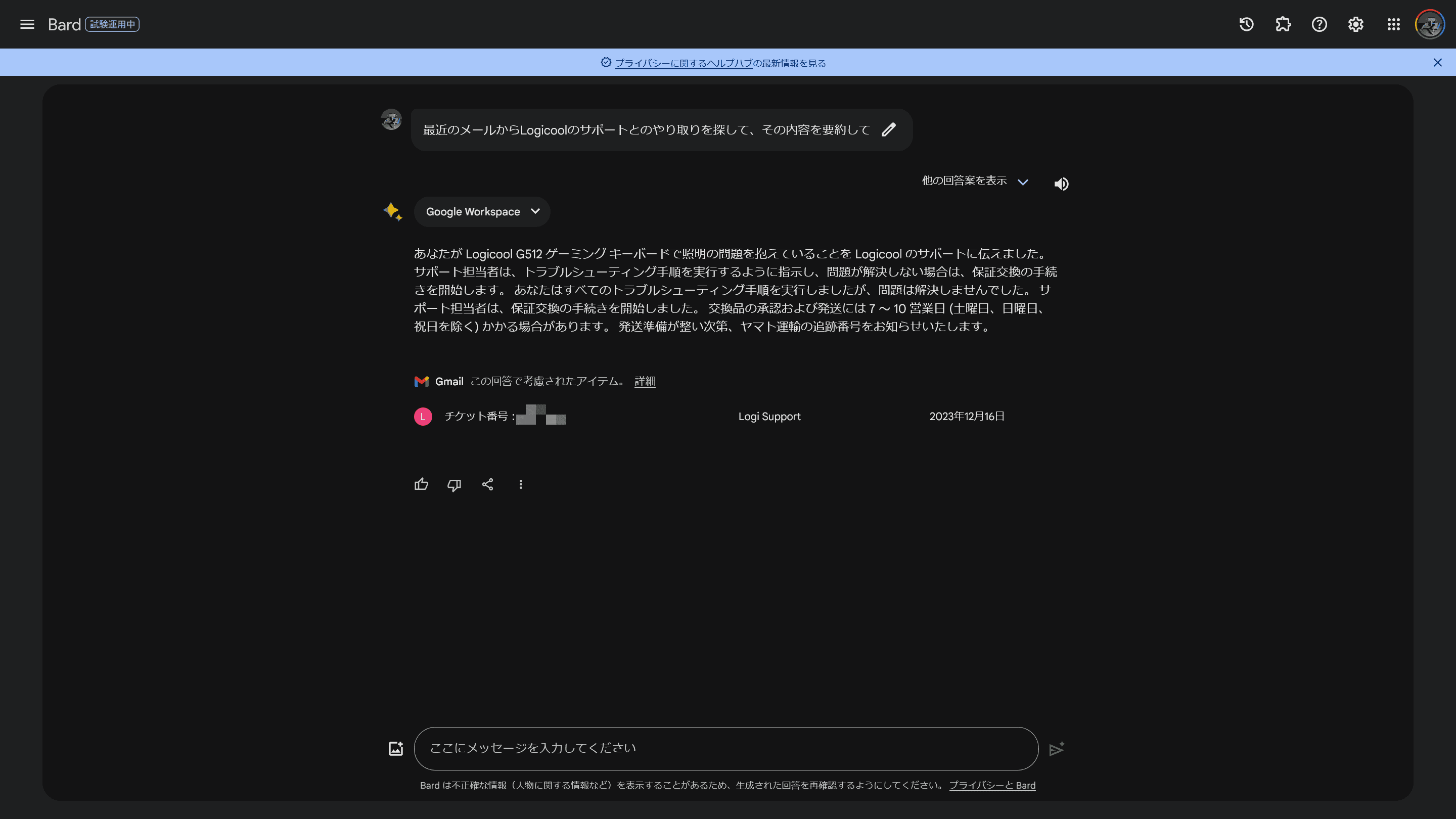Open Bard activity history icon

1246,24
